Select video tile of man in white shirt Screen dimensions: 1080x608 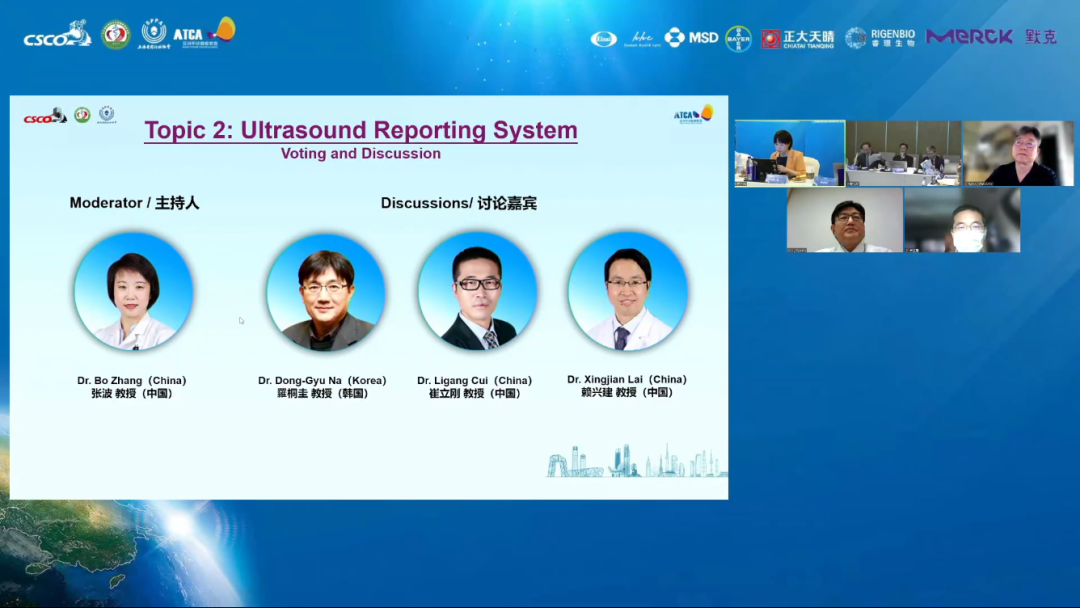tap(844, 221)
